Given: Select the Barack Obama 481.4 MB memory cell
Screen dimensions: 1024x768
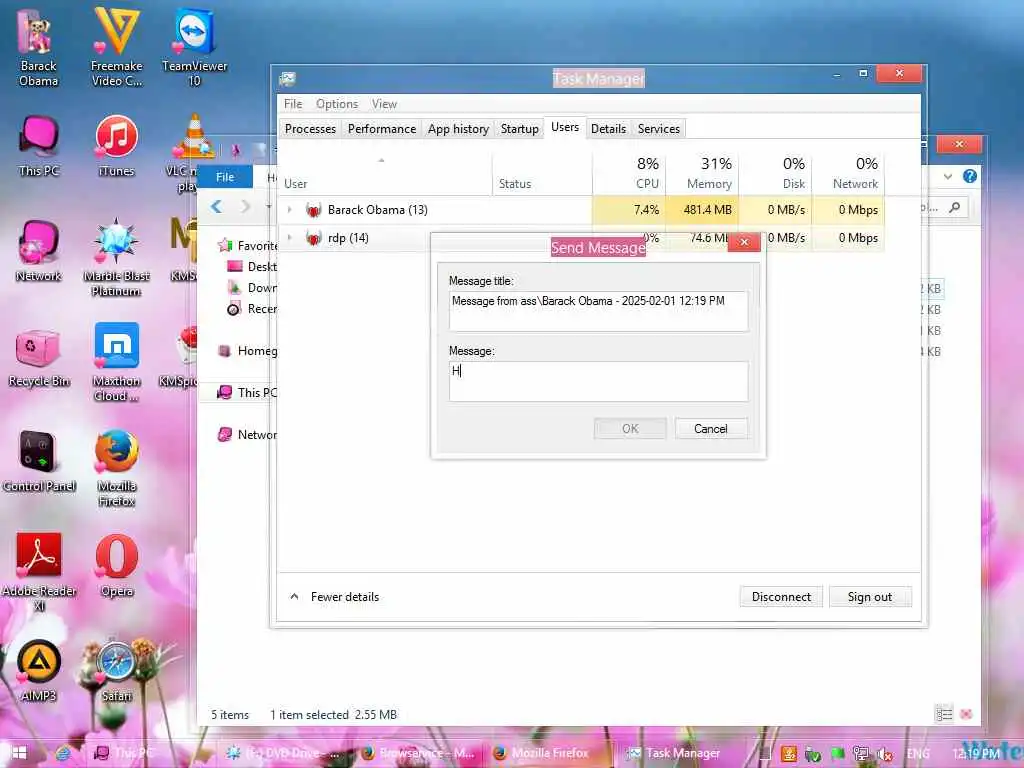Looking at the screenshot, I should coord(702,210).
